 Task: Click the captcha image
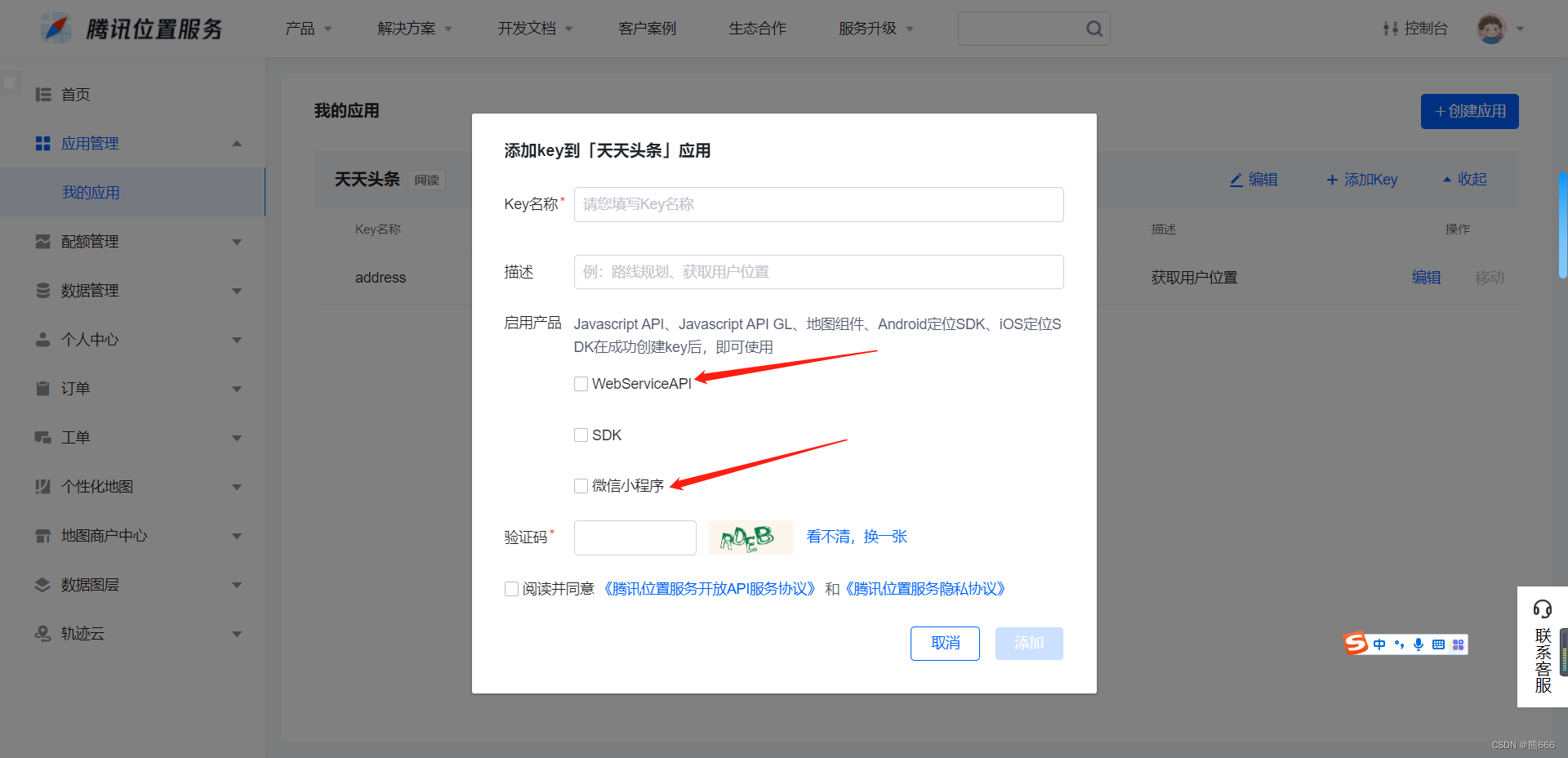click(x=751, y=537)
